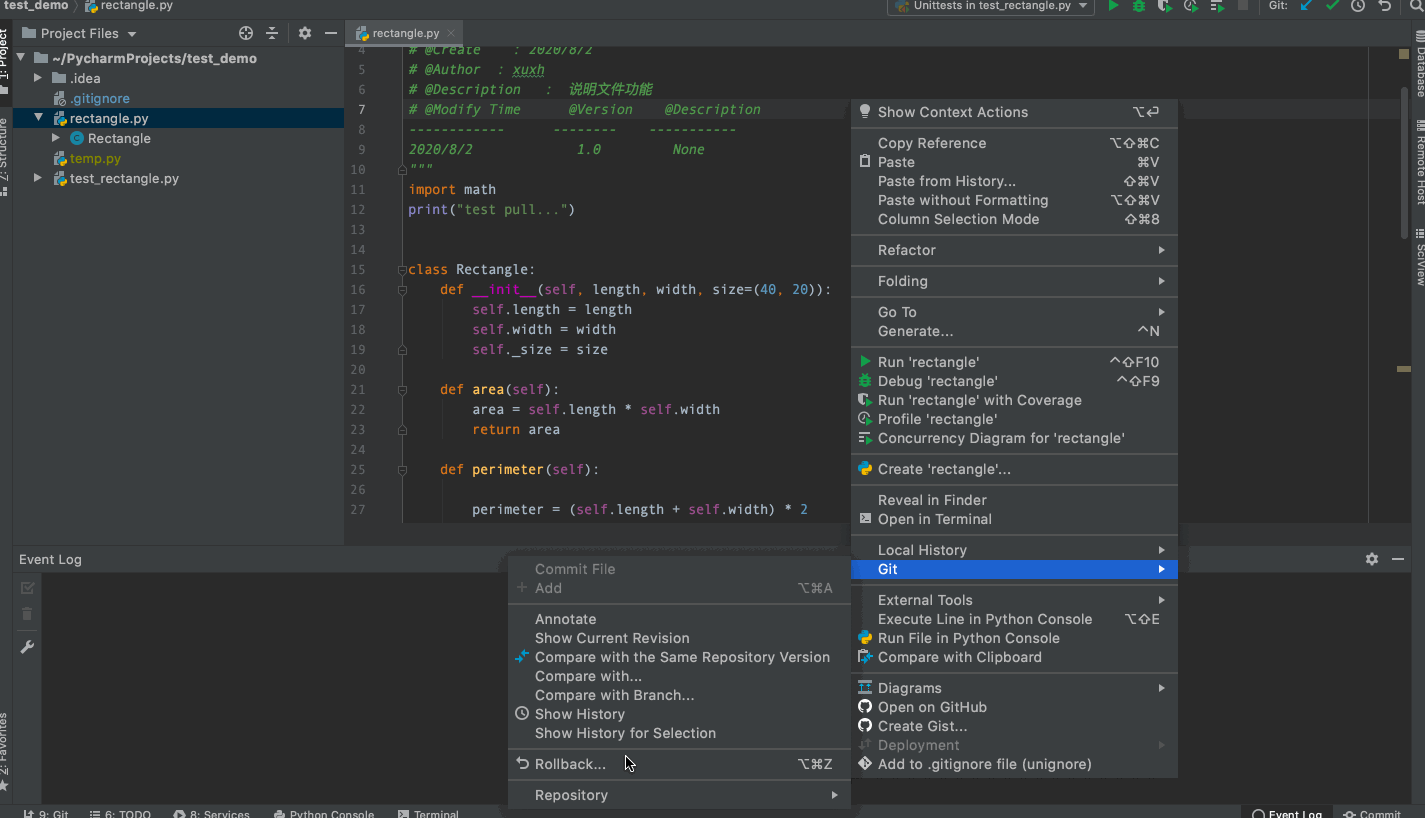Select Show Context Actions
Viewport: 1425px width, 818px height.
coord(1014,112)
